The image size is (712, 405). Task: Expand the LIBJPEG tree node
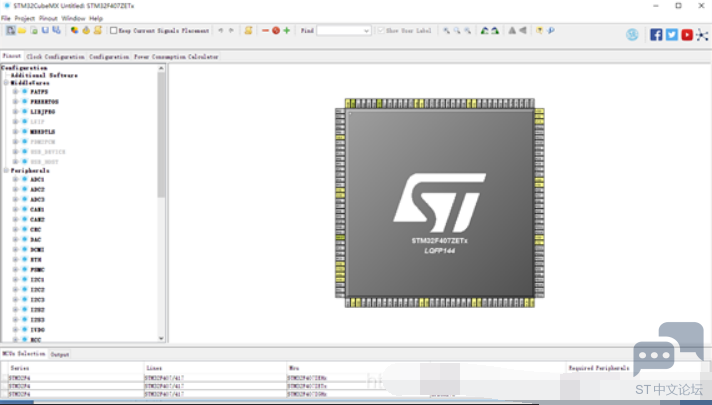point(15,112)
